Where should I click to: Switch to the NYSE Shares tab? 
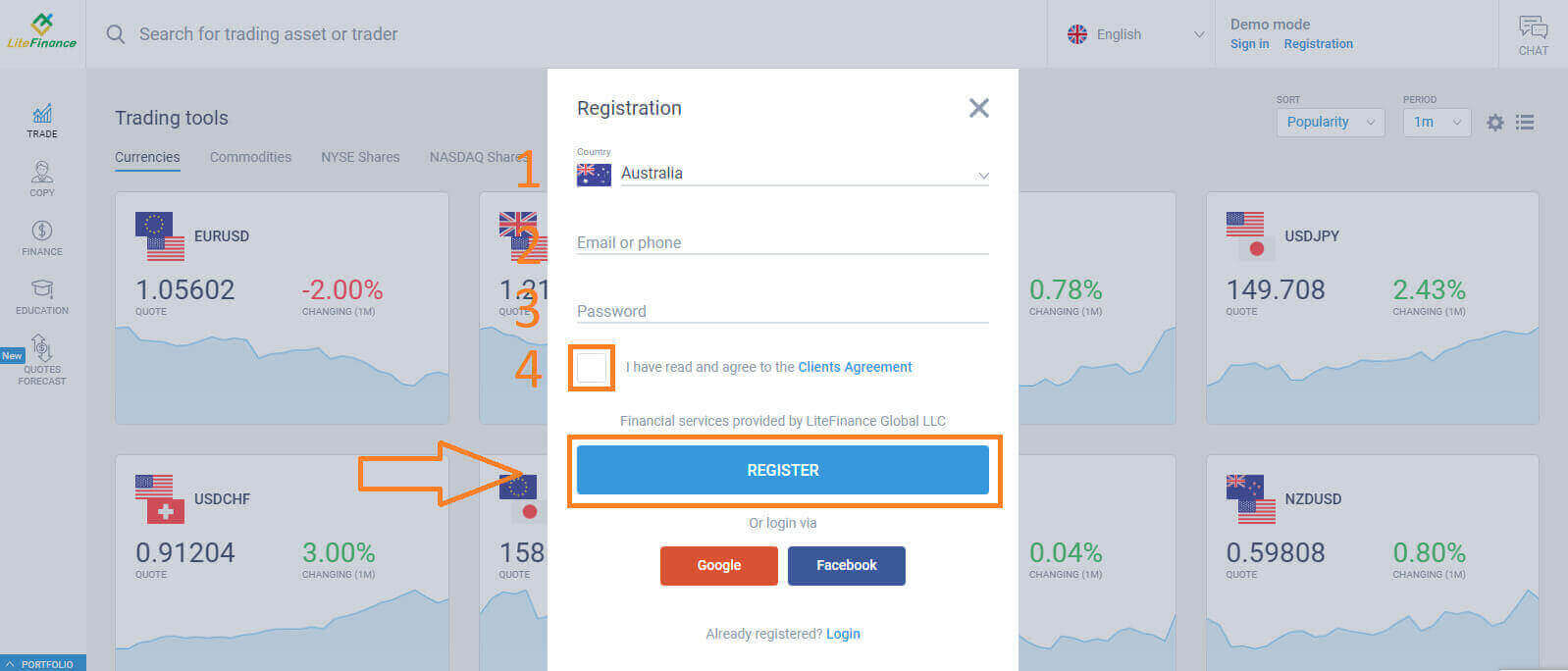pos(360,157)
